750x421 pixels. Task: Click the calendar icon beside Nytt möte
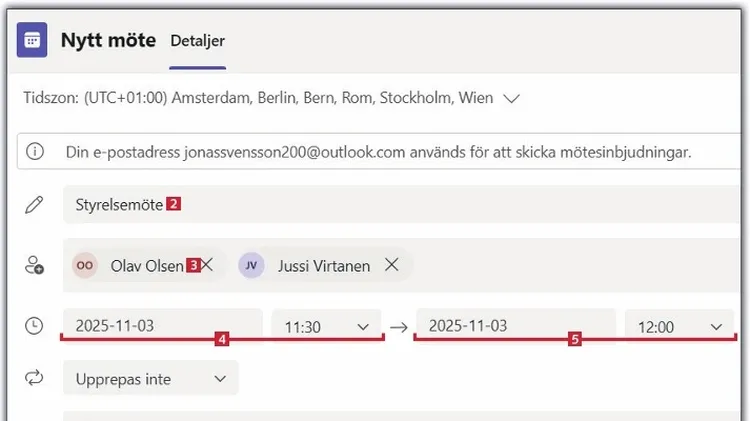[x=32, y=41]
